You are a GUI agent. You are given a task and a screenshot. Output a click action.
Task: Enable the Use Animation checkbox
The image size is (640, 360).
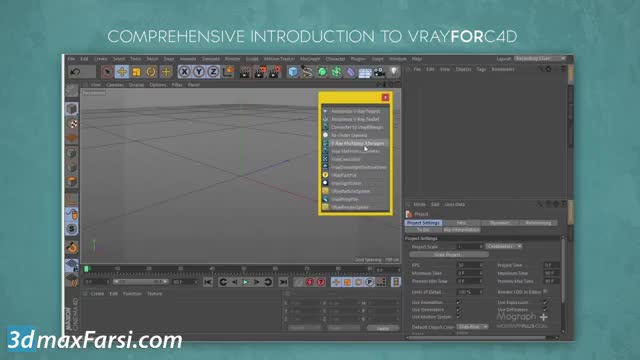[458, 302]
